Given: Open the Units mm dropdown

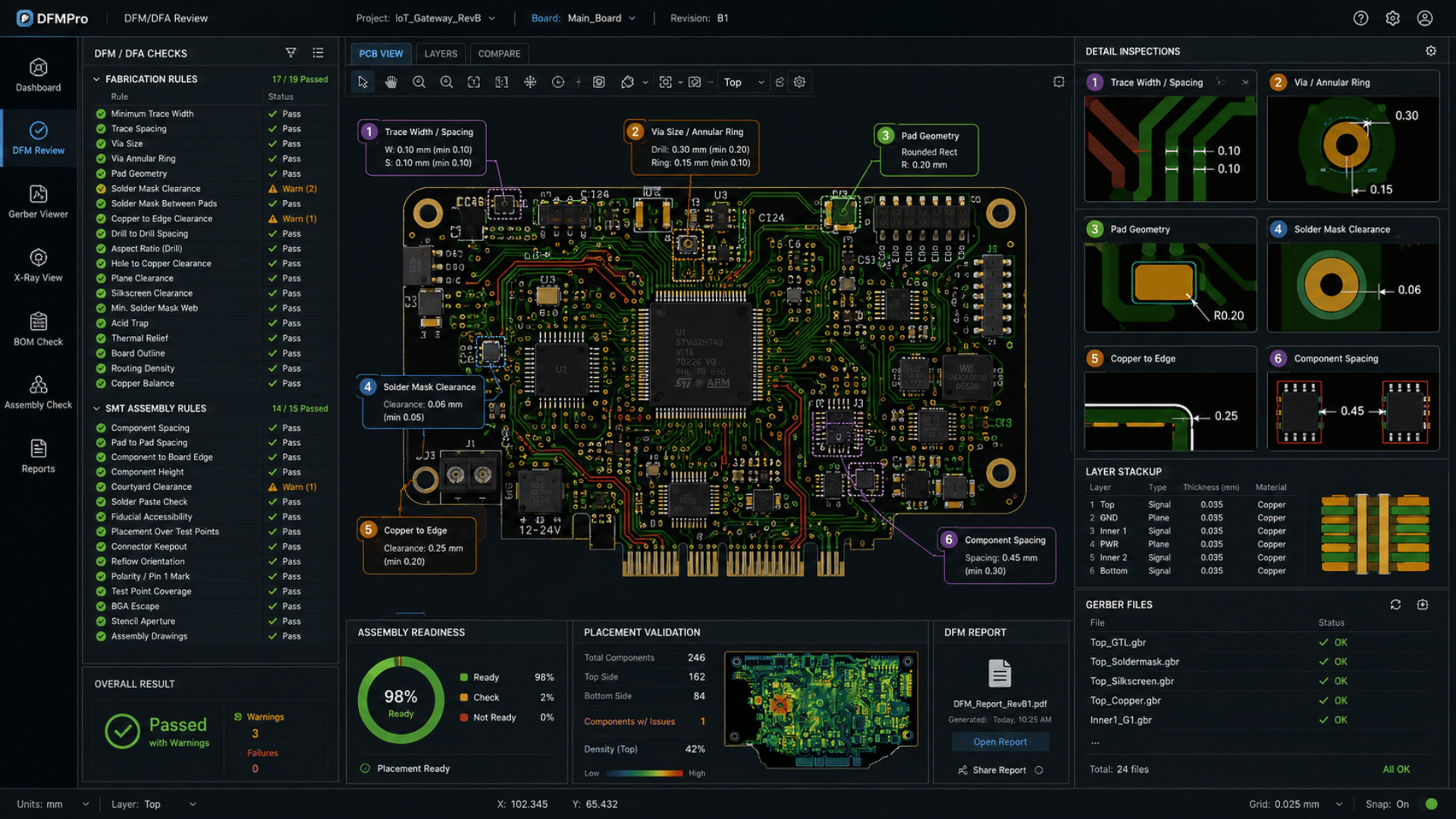Looking at the screenshot, I should (53, 804).
